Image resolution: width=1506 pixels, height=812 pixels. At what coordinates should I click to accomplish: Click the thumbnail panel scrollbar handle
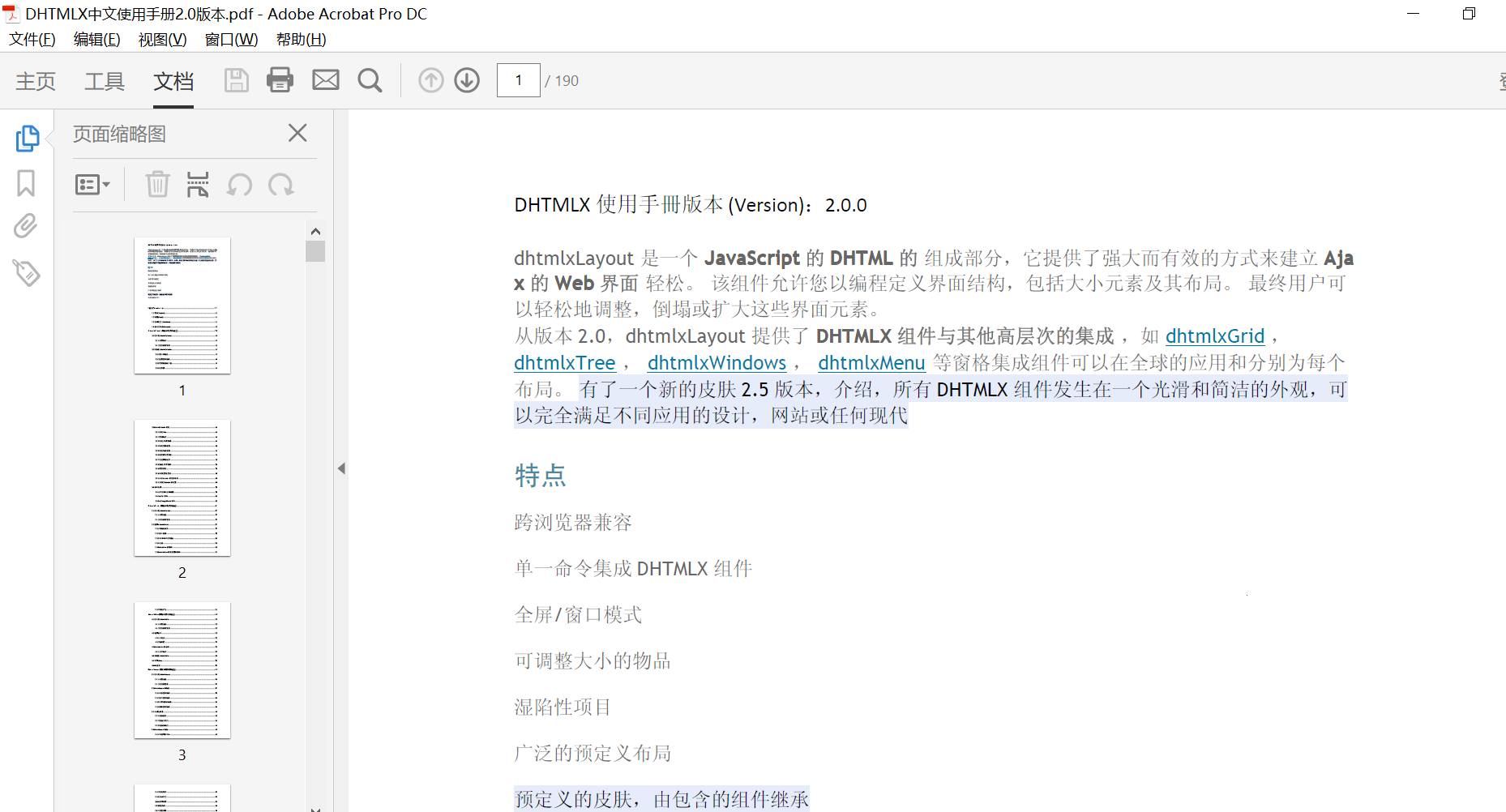(315, 251)
